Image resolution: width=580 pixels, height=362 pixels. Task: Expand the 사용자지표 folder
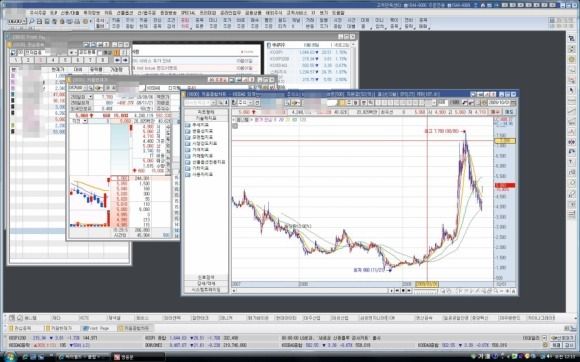(201, 175)
